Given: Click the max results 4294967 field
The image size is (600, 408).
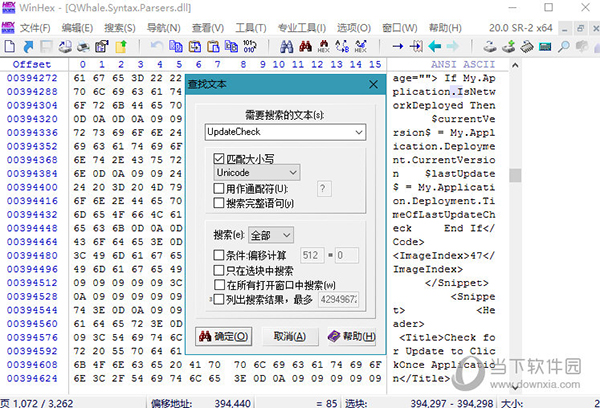Looking at the screenshot, I should [x=339, y=299].
